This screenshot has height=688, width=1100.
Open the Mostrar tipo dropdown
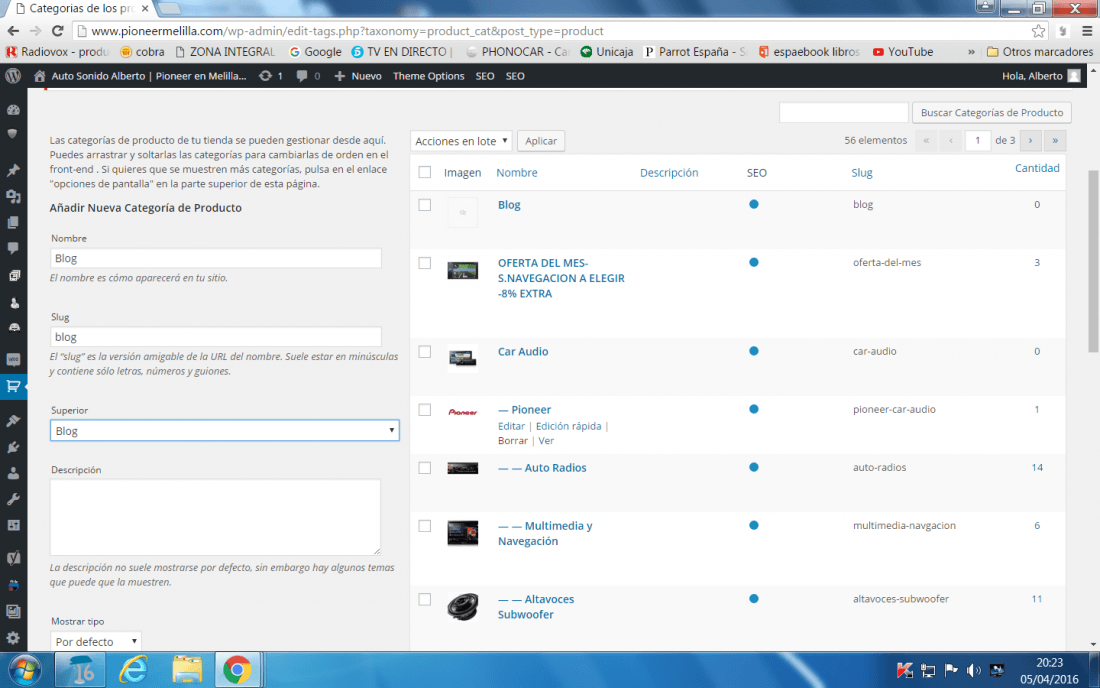pyautogui.click(x=95, y=641)
